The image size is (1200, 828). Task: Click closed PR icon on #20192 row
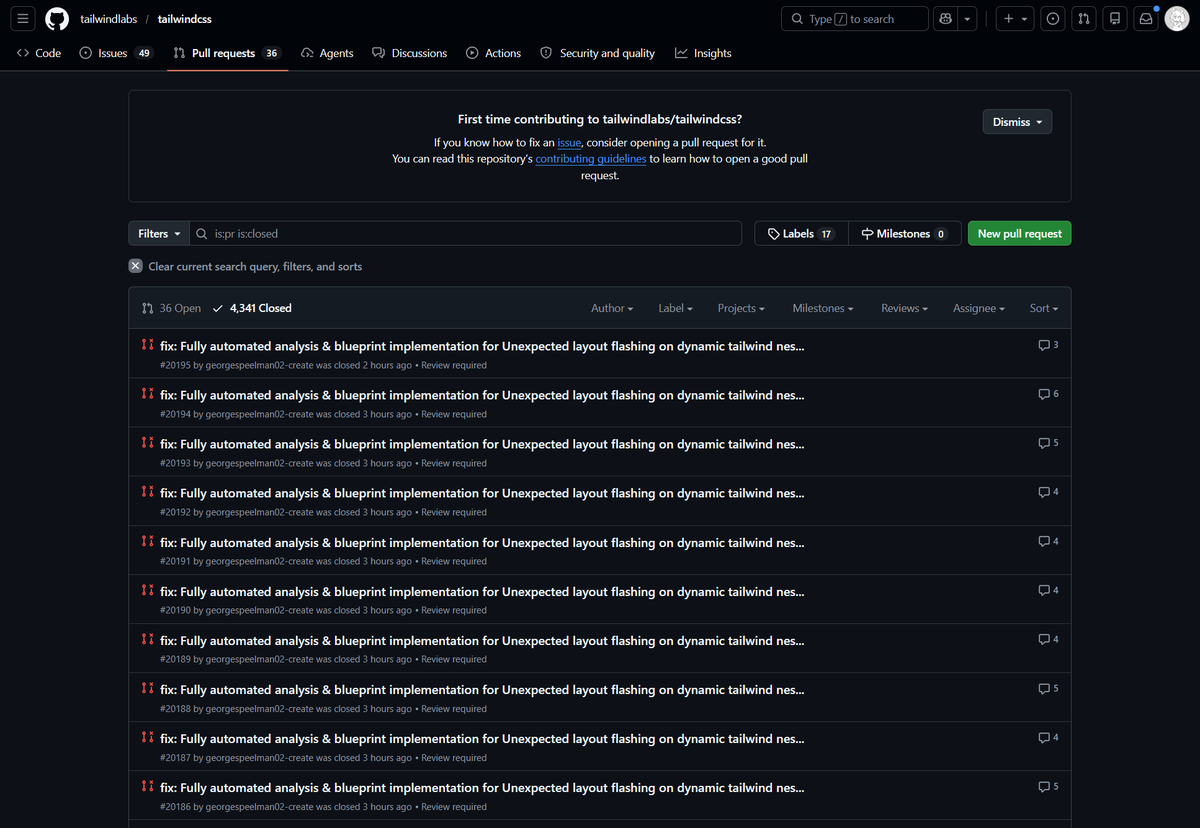pyautogui.click(x=148, y=492)
